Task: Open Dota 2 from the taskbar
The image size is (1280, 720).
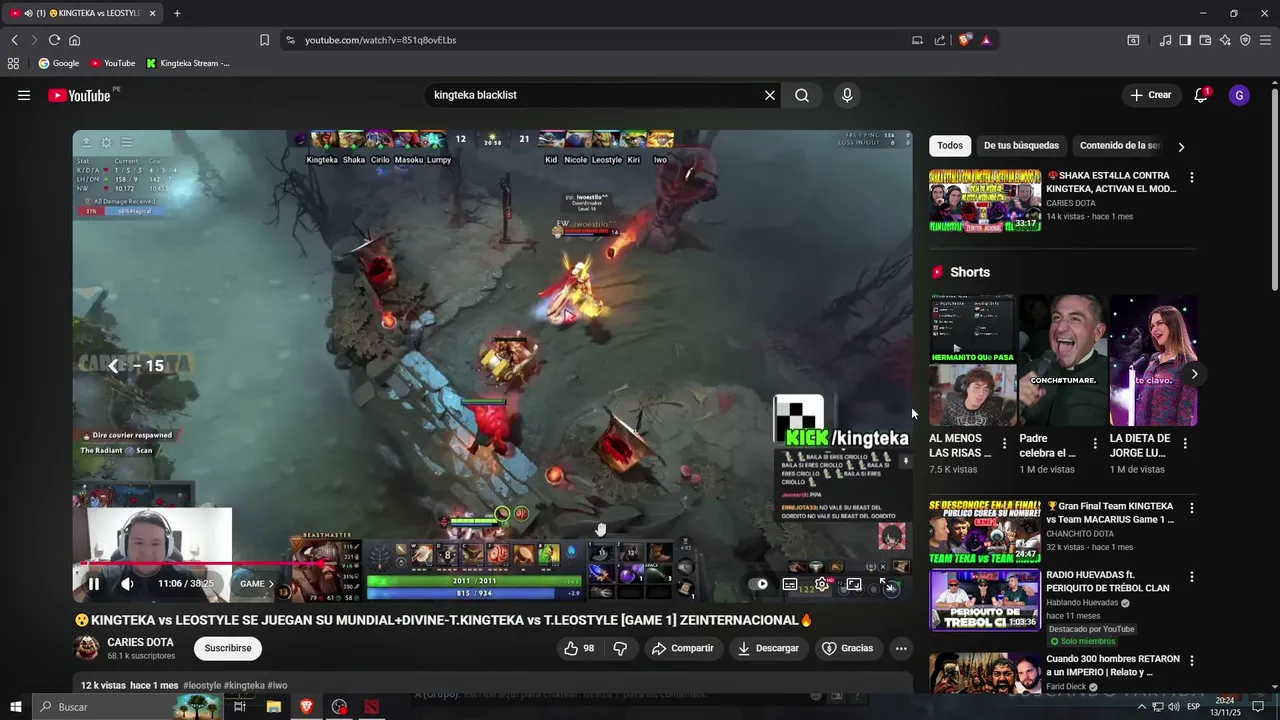Action: click(372, 707)
